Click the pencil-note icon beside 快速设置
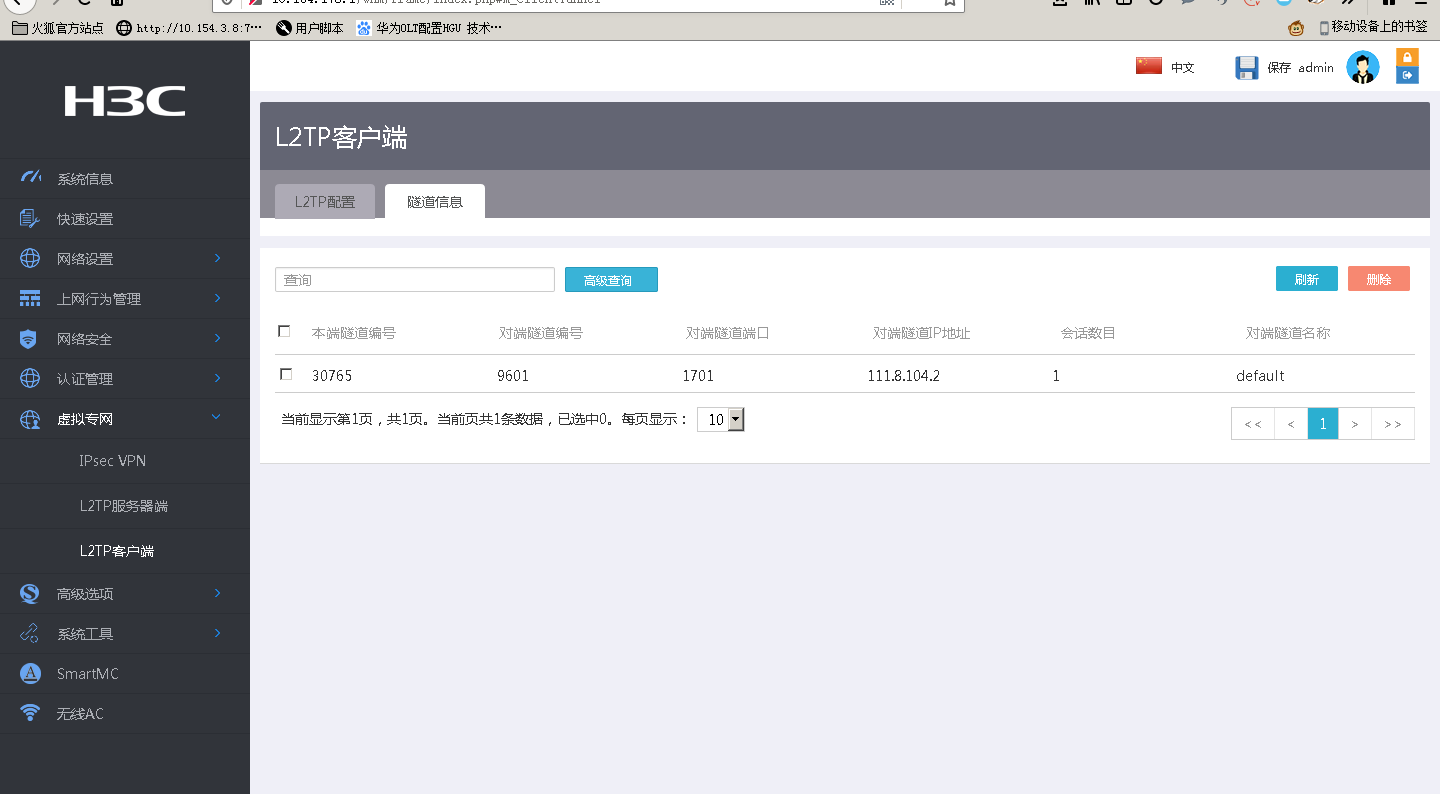The height and width of the screenshot is (794, 1440). pyautogui.click(x=30, y=218)
